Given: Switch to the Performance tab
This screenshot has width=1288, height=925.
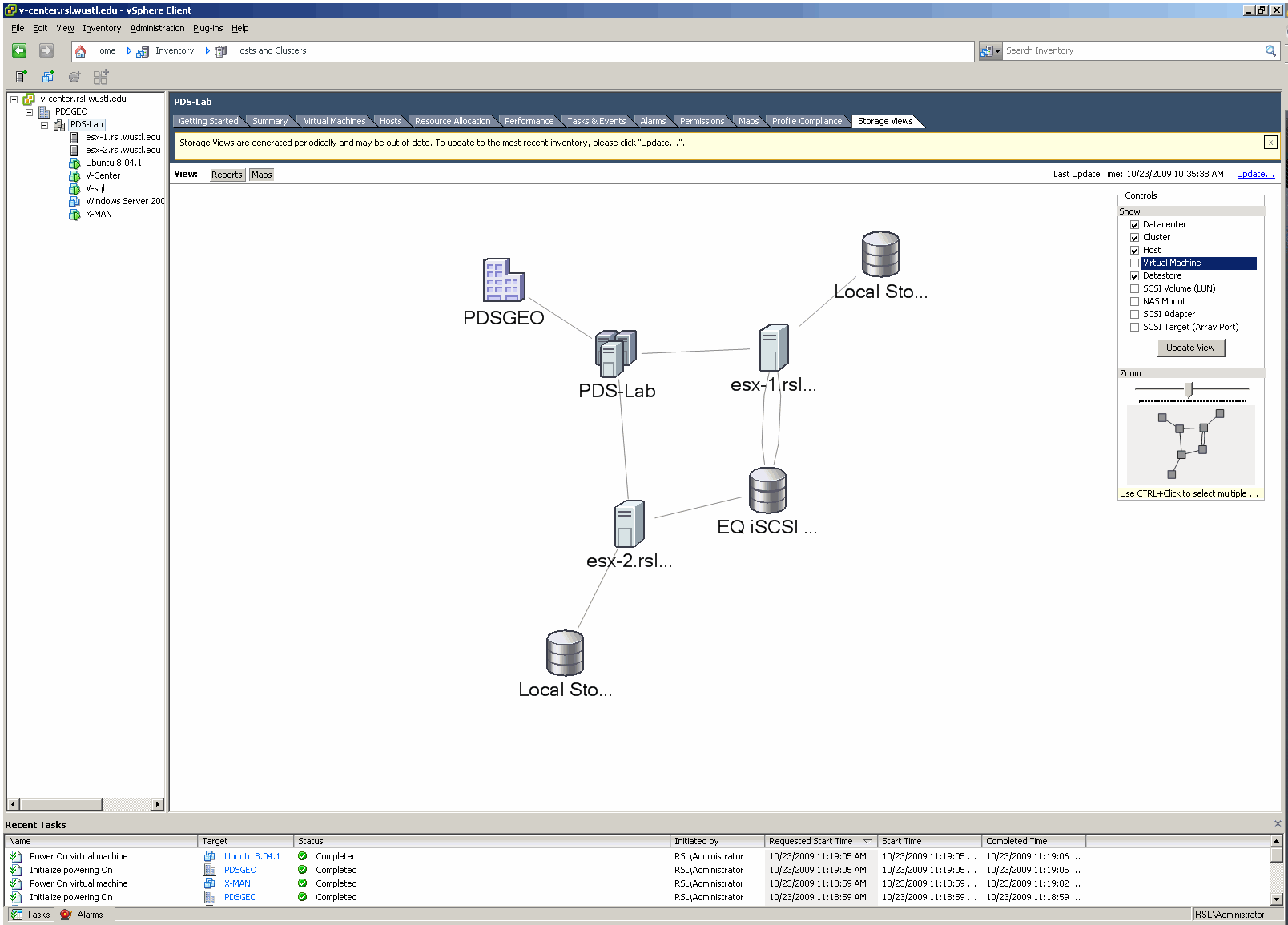Looking at the screenshot, I should 529,121.
